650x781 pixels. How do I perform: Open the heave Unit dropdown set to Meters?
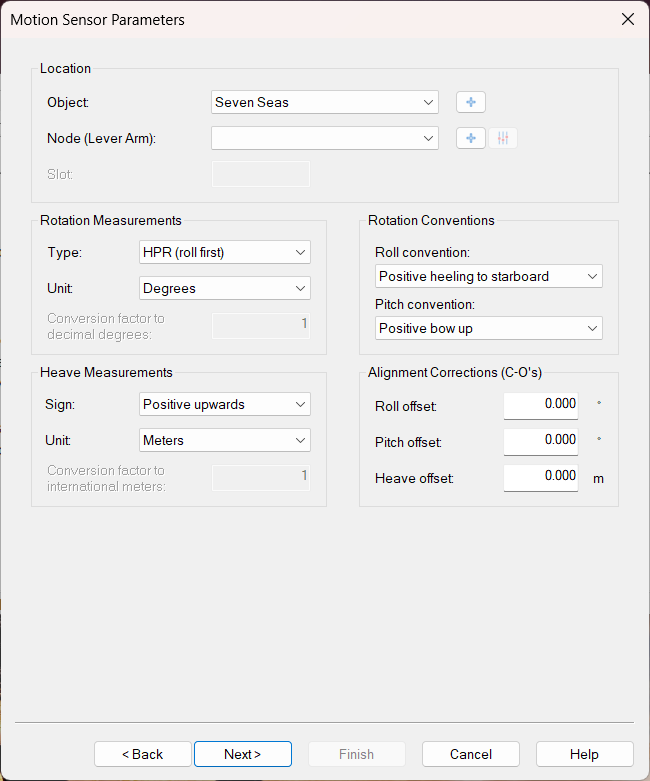click(225, 440)
